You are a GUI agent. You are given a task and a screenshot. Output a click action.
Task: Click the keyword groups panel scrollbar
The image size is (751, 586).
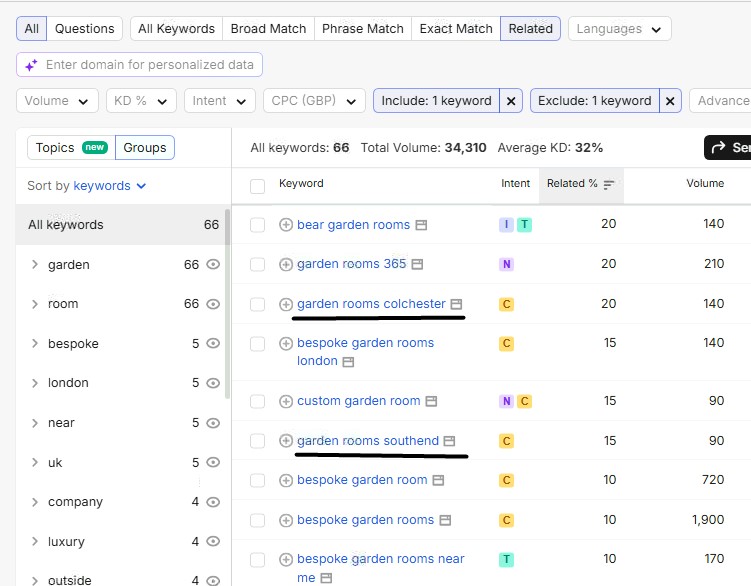tap(228, 304)
